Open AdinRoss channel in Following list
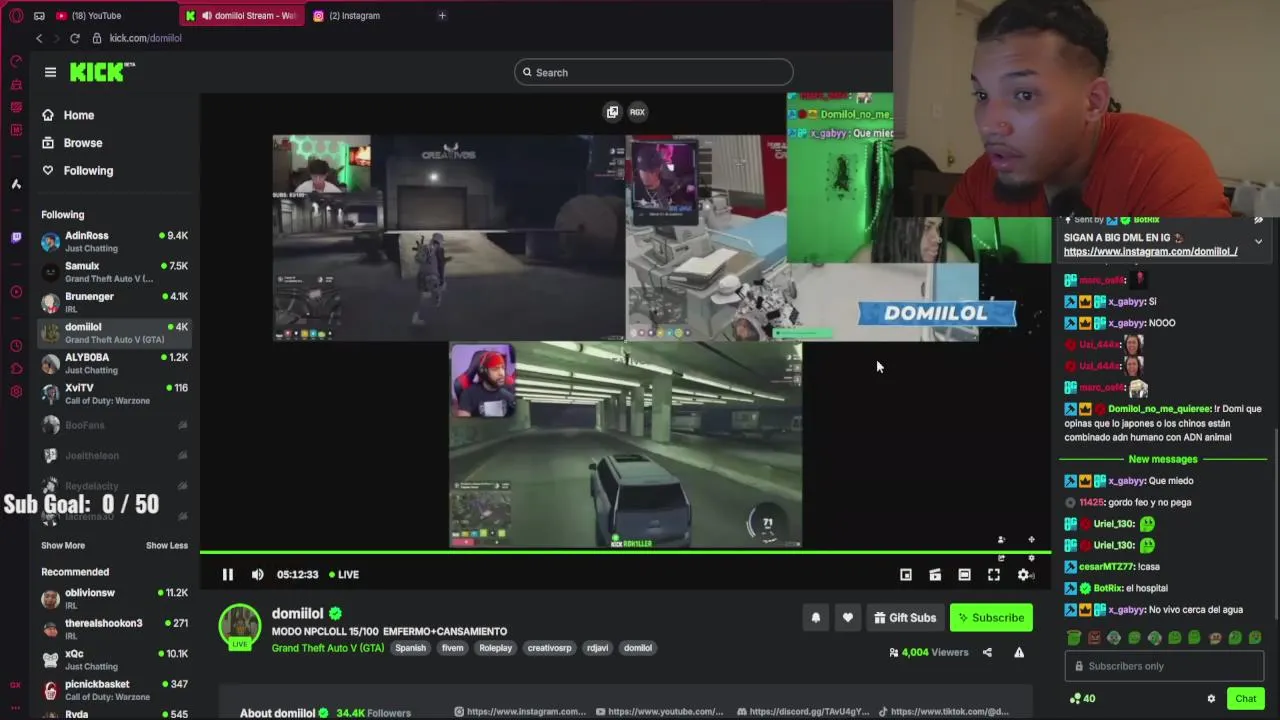 [114, 241]
